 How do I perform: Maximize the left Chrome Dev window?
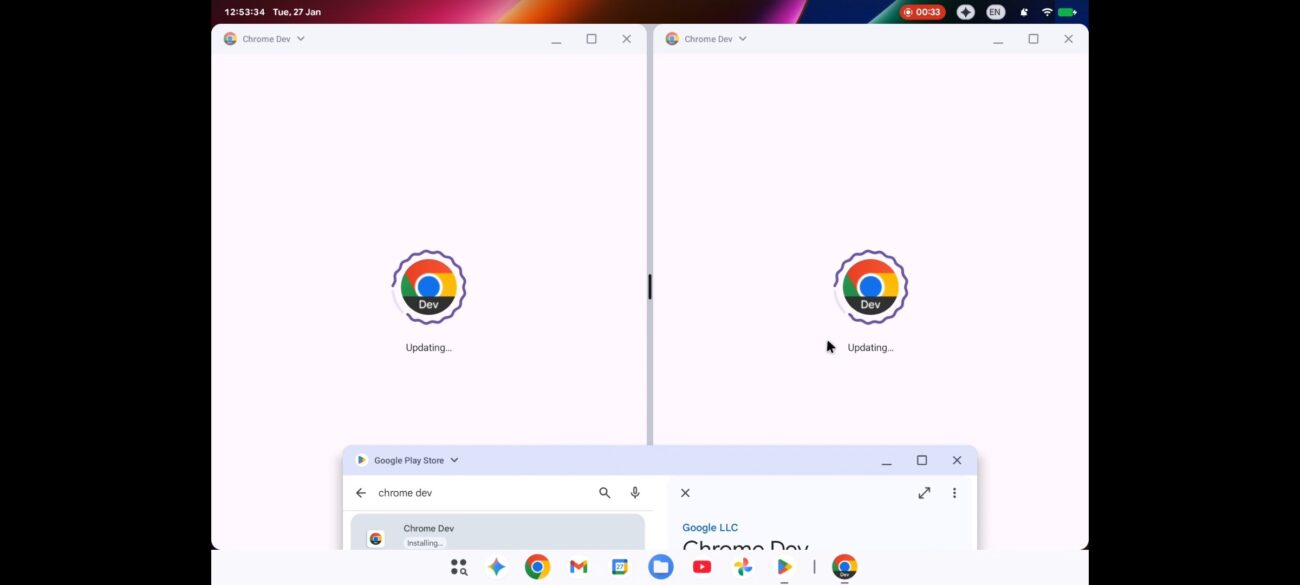tap(591, 39)
